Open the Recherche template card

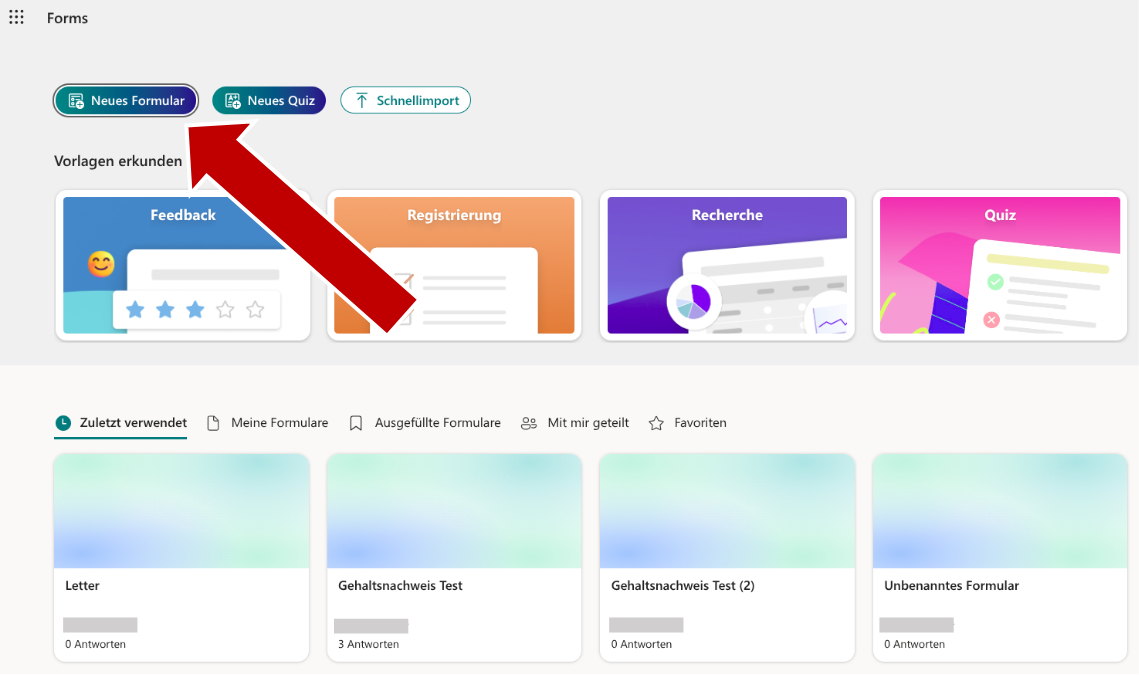727,265
